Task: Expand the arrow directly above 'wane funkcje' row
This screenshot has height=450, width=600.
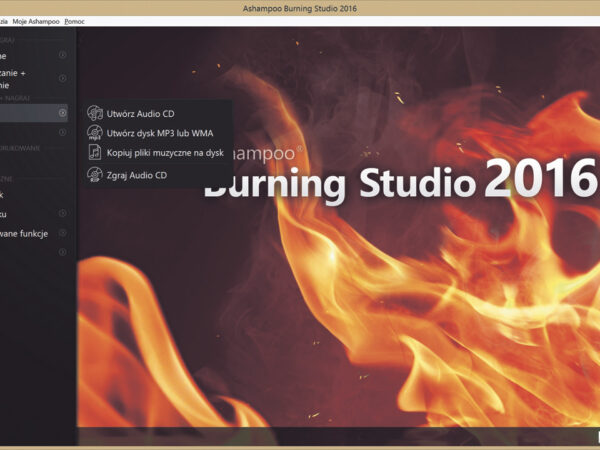Action: 62,213
